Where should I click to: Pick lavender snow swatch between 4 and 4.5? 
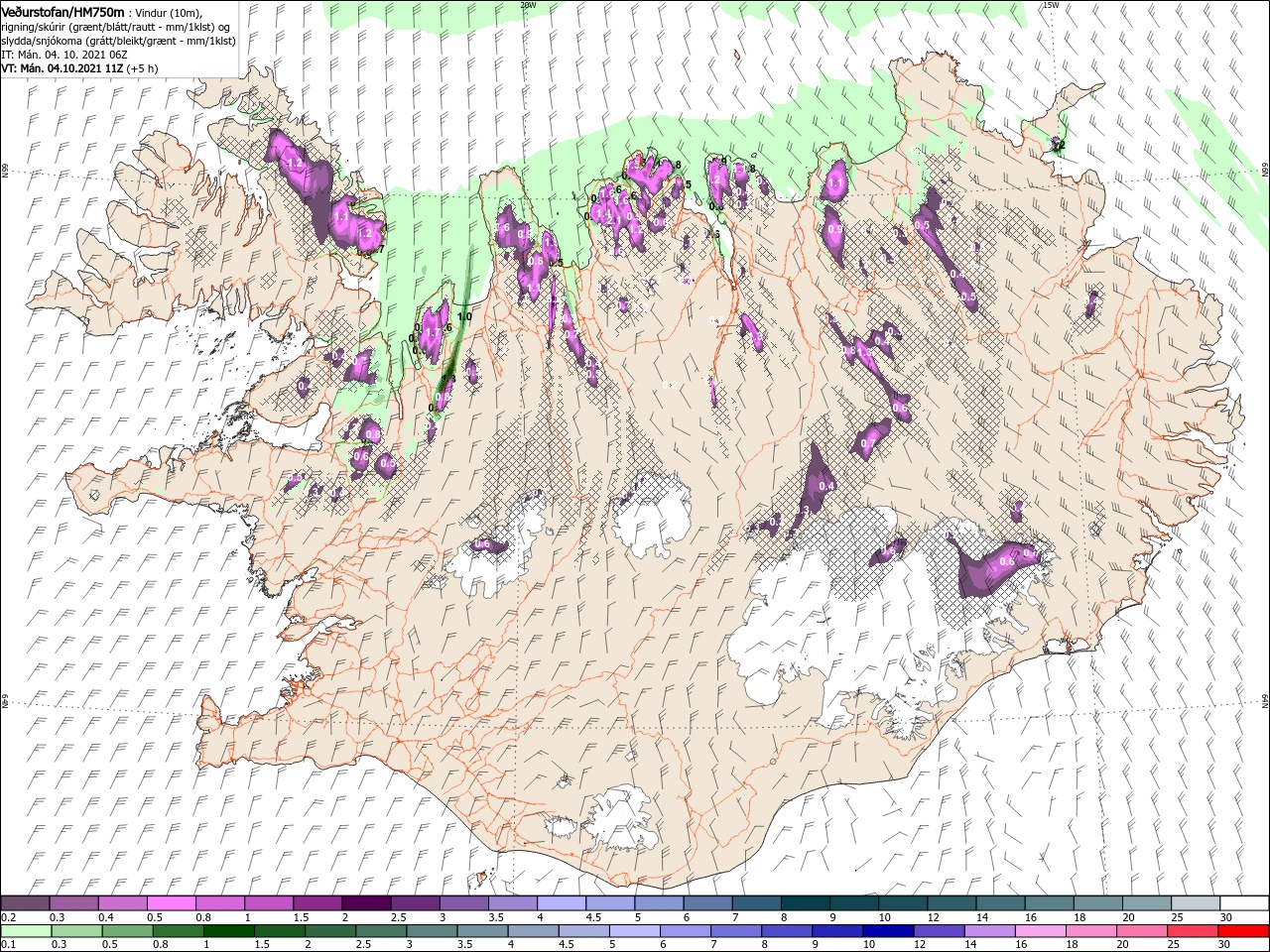tap(561, 902)
